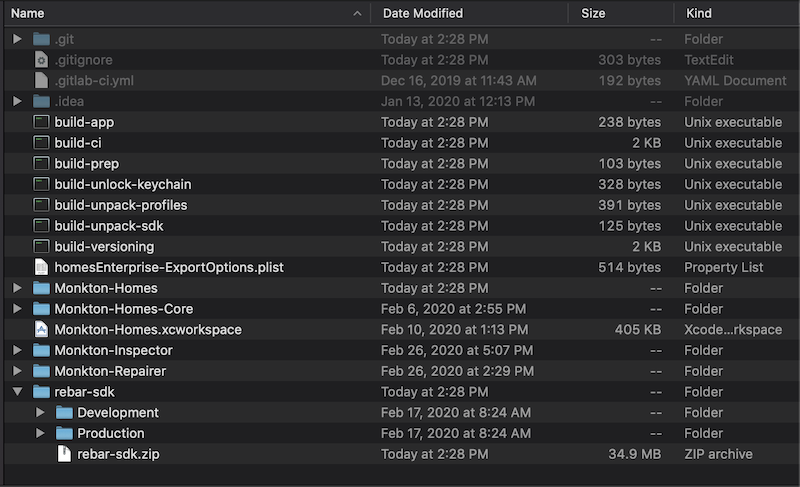Select the Monkton-Inspector folder icon

coord(41,350)
